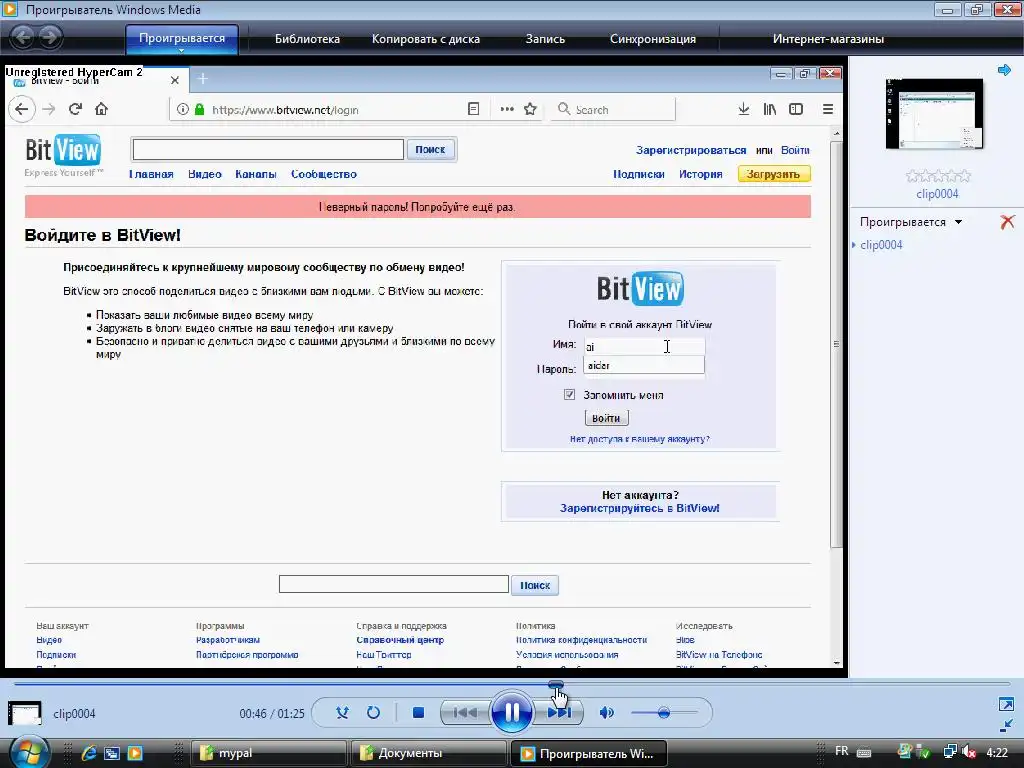The width and height of the screenshot is (1024, 768).
Task: Pause playback with the round center button
Action: click(x=511, y=712)
